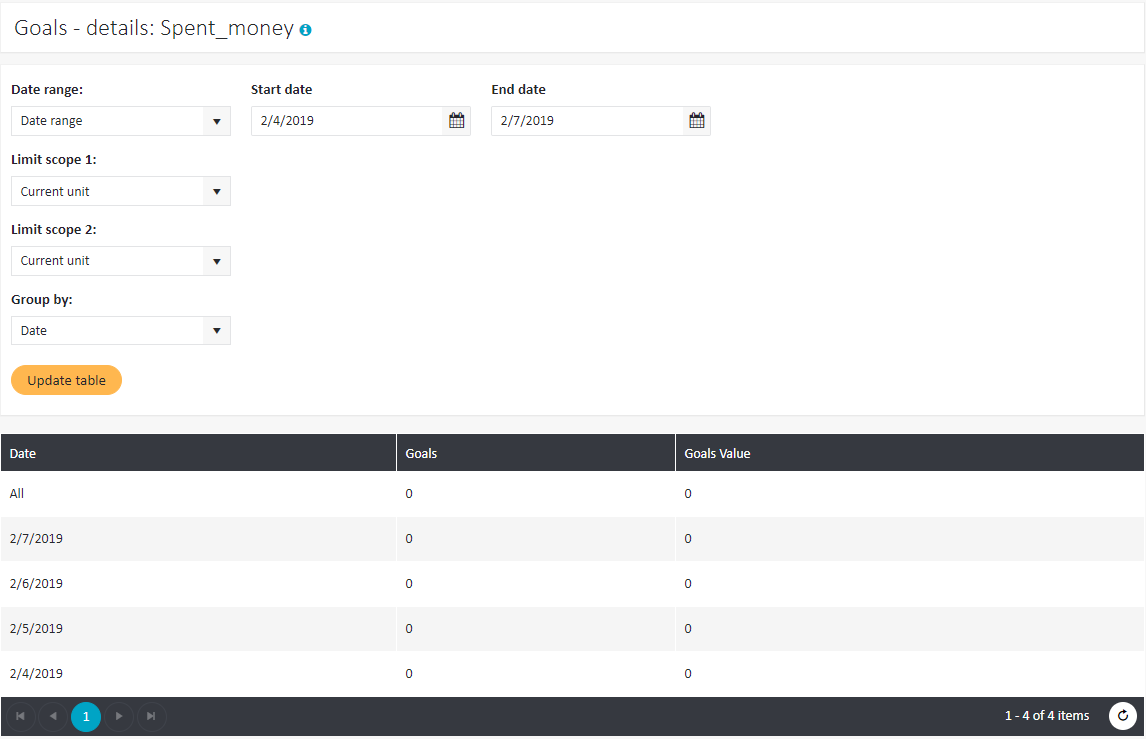Sort by the Goals Value column header

(717, 453)
